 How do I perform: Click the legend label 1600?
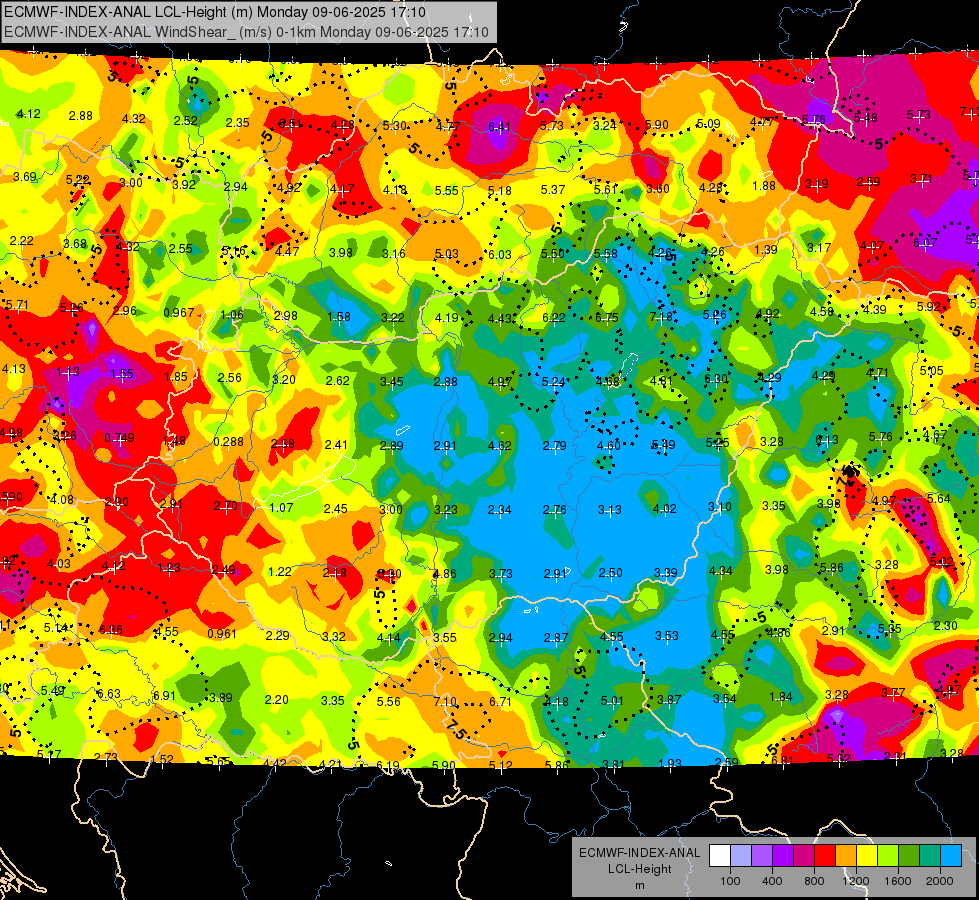pyautogui.click(x=898, y=881)
